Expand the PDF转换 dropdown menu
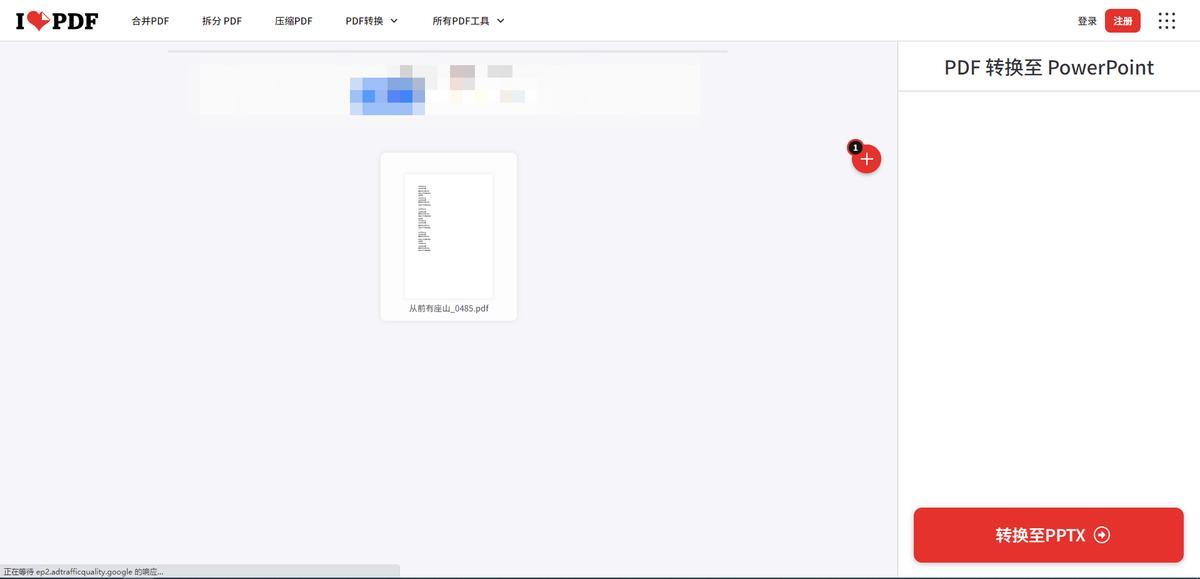Screen dimensions: 1200x579 click(x=365, y=21)
